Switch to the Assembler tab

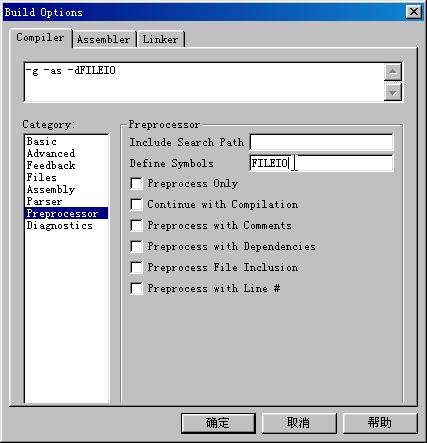point(103,39)
